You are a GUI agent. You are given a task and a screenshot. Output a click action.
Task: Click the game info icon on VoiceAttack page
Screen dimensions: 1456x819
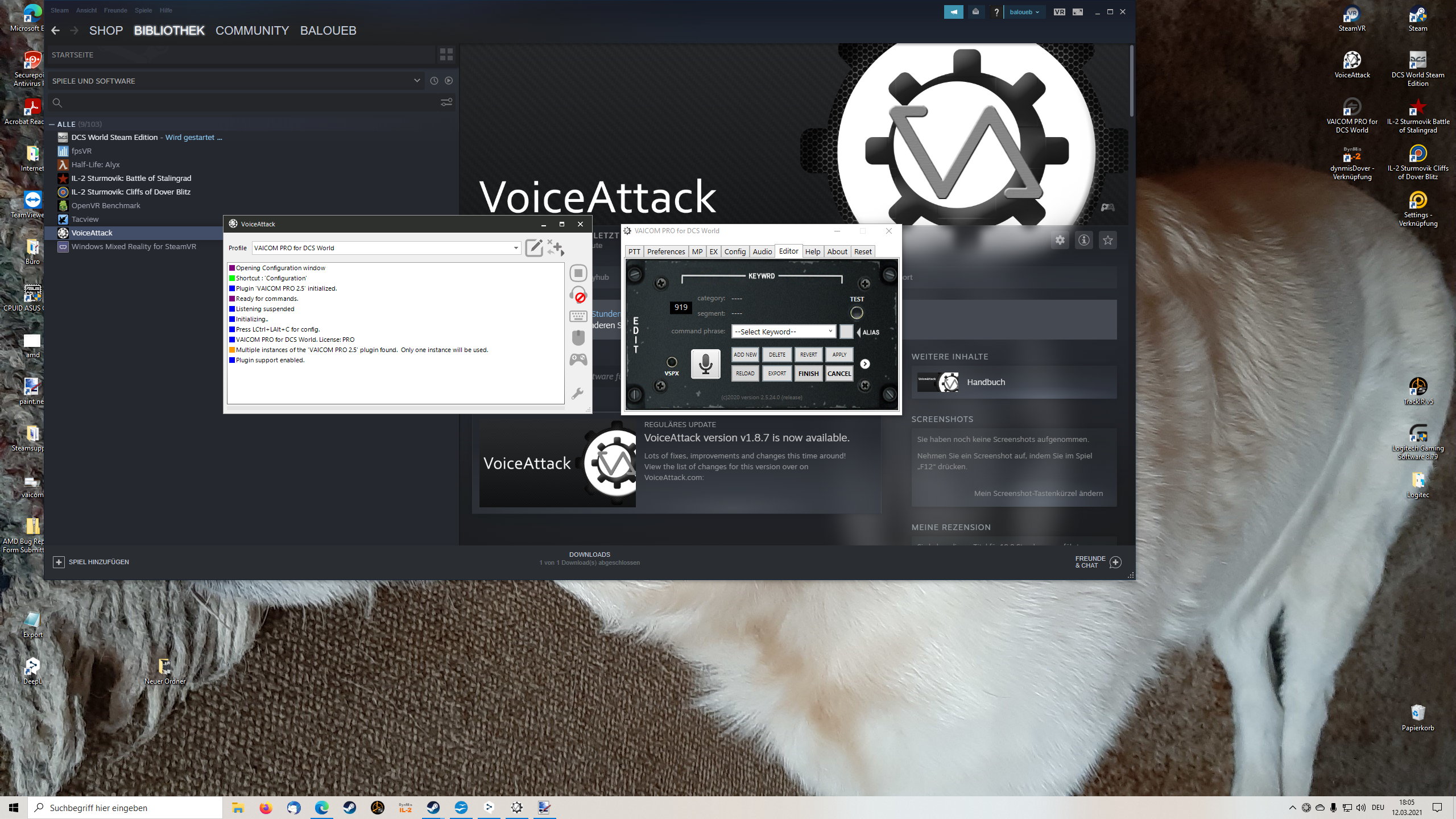pyautogui.click(x=1084, y=241)
